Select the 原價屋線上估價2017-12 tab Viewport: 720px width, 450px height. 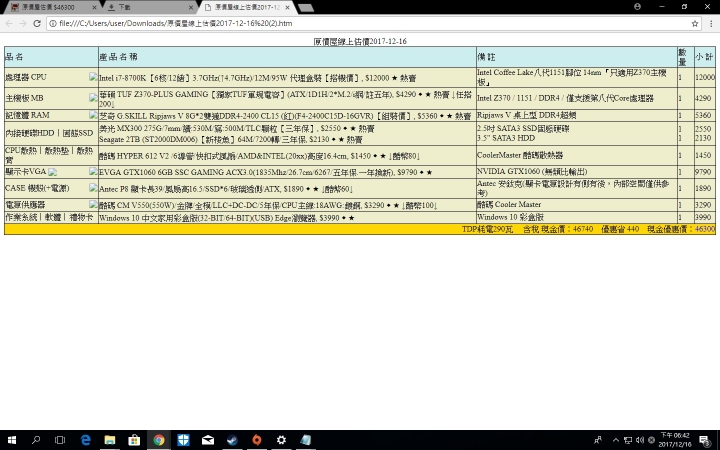coord(247,7)
